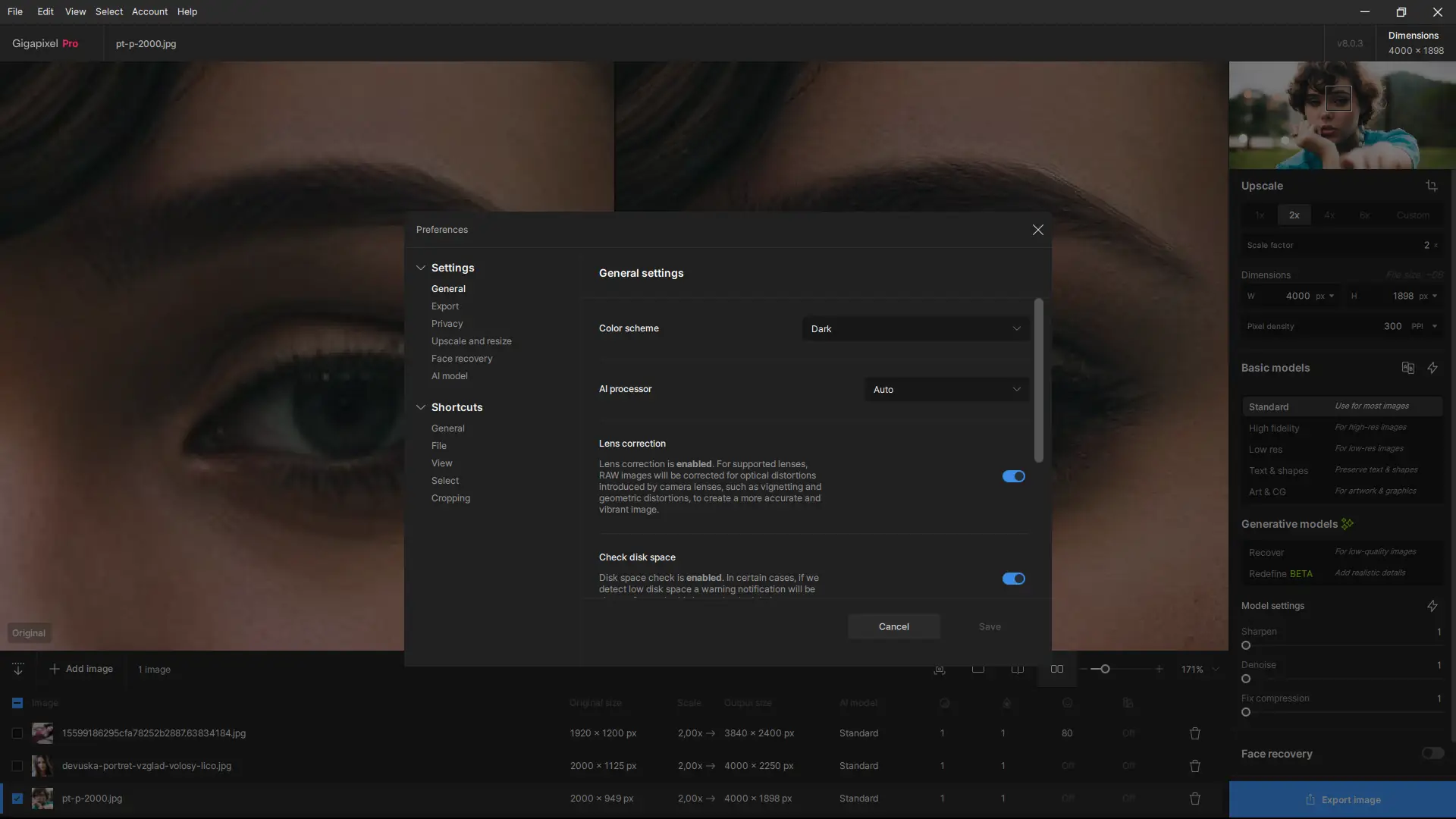This screenshot has height=819, width=1456.
Task: Click the Cancel button
Action: pos(893,626)
